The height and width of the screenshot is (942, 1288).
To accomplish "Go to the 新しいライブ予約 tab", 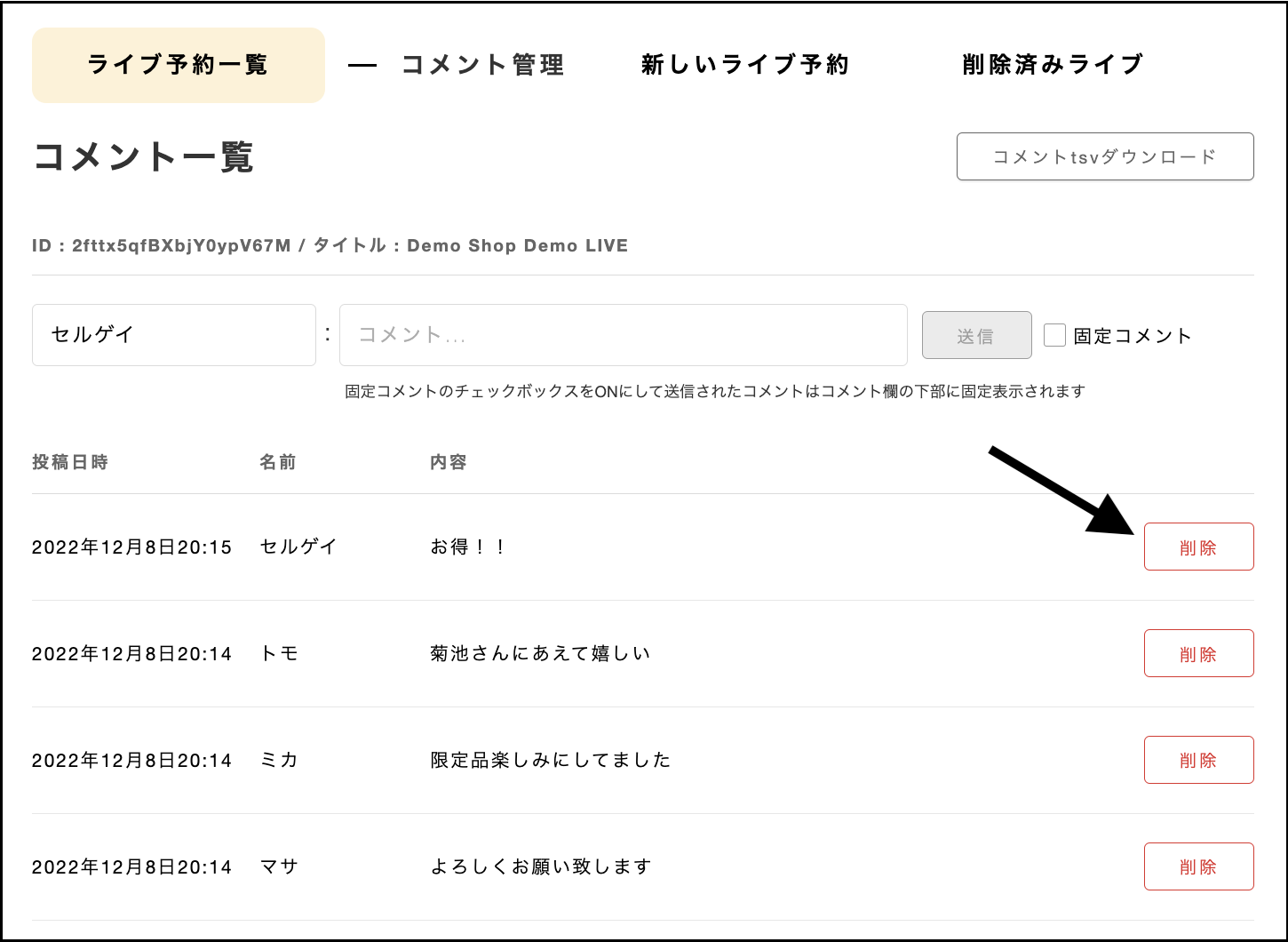I will [745, 65].
